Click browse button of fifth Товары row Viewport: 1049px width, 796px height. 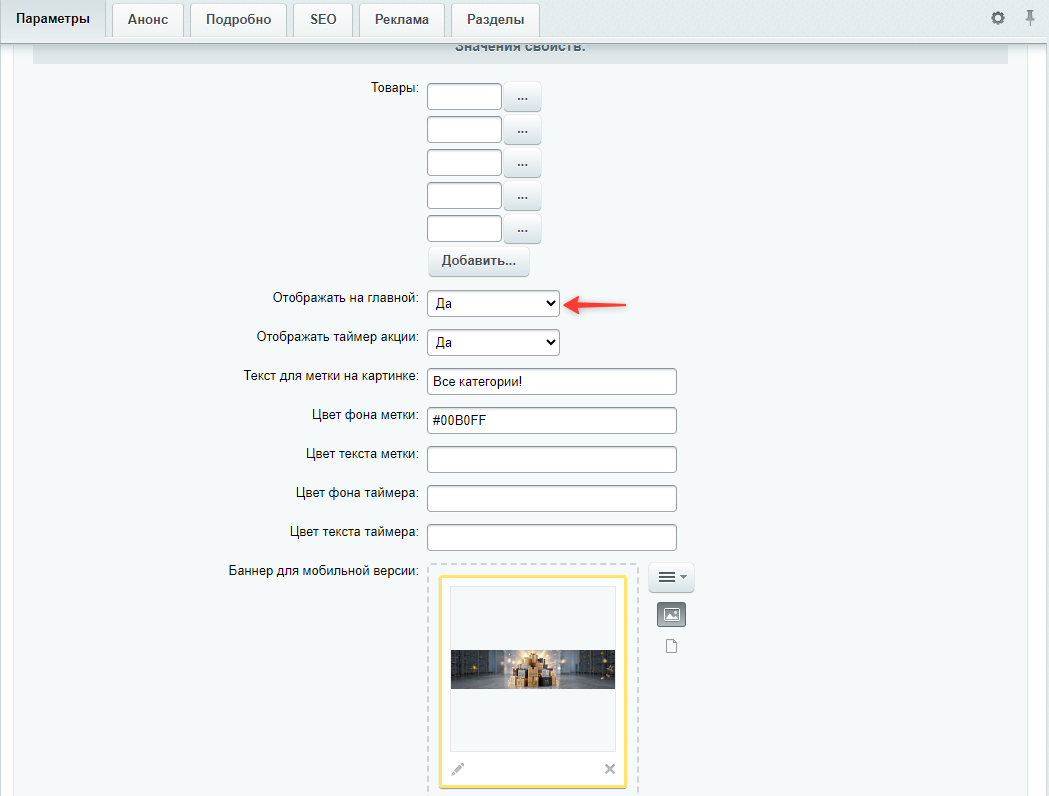click(x=522, y=229)
